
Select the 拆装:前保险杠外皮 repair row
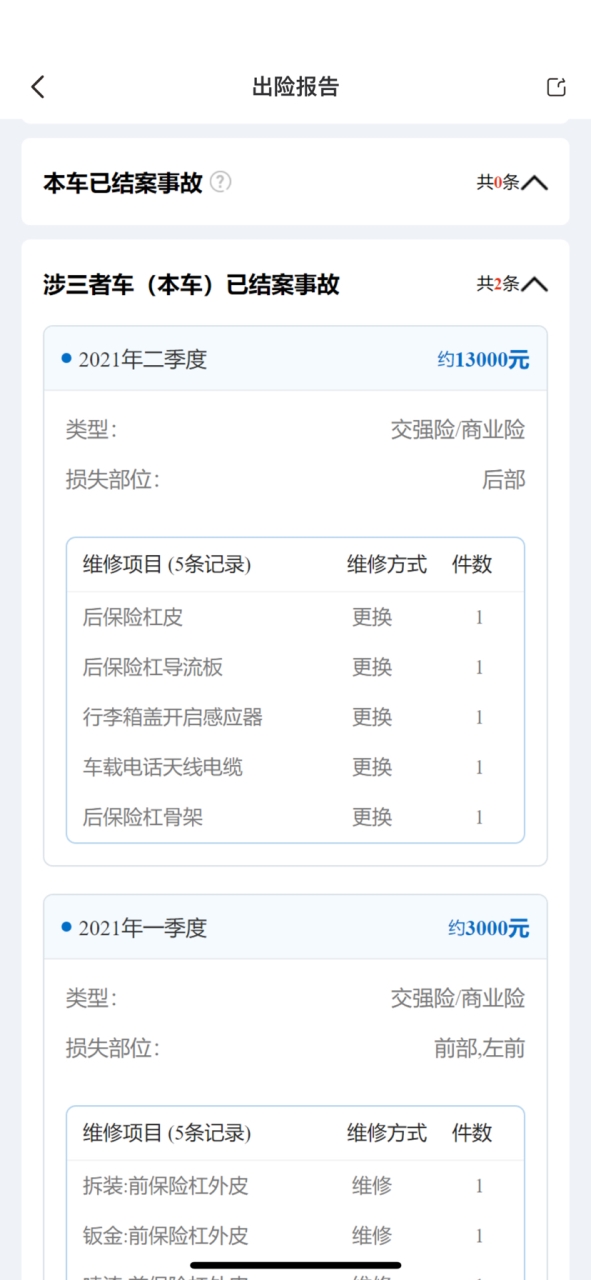tap(295, 1186)
